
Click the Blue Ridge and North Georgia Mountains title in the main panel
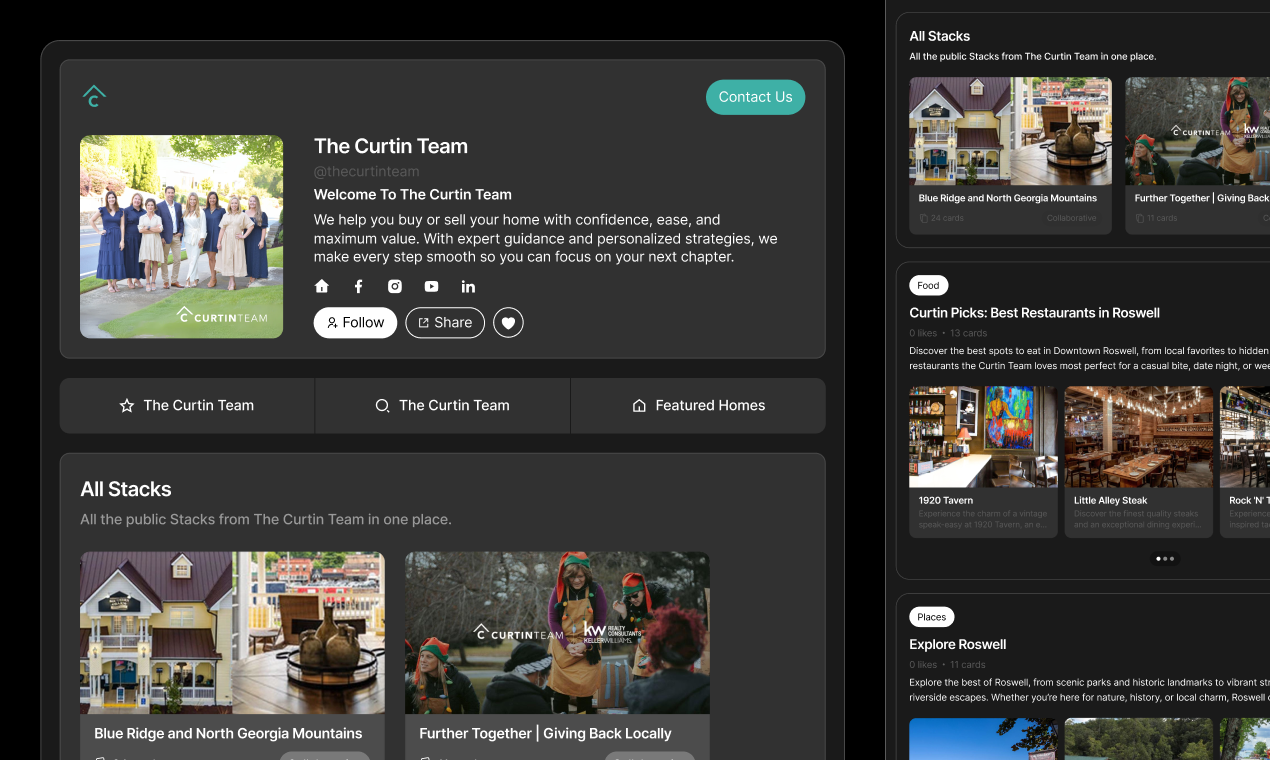tap(228, 733)
